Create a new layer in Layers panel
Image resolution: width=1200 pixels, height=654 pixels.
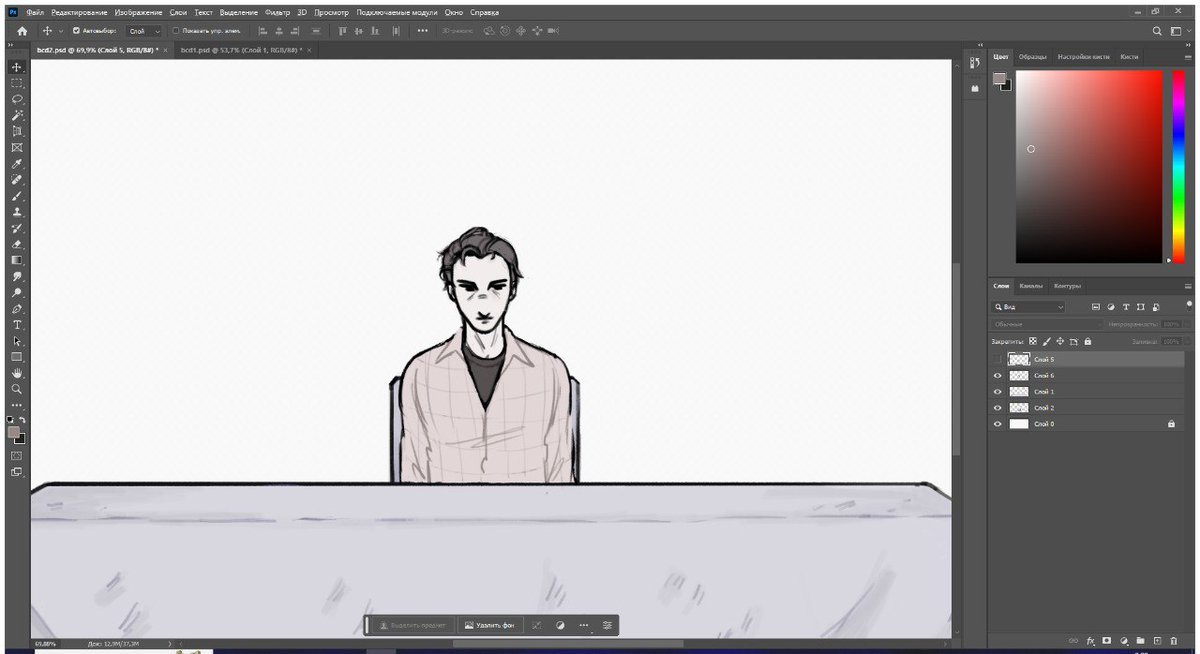tap(1157, 640)
